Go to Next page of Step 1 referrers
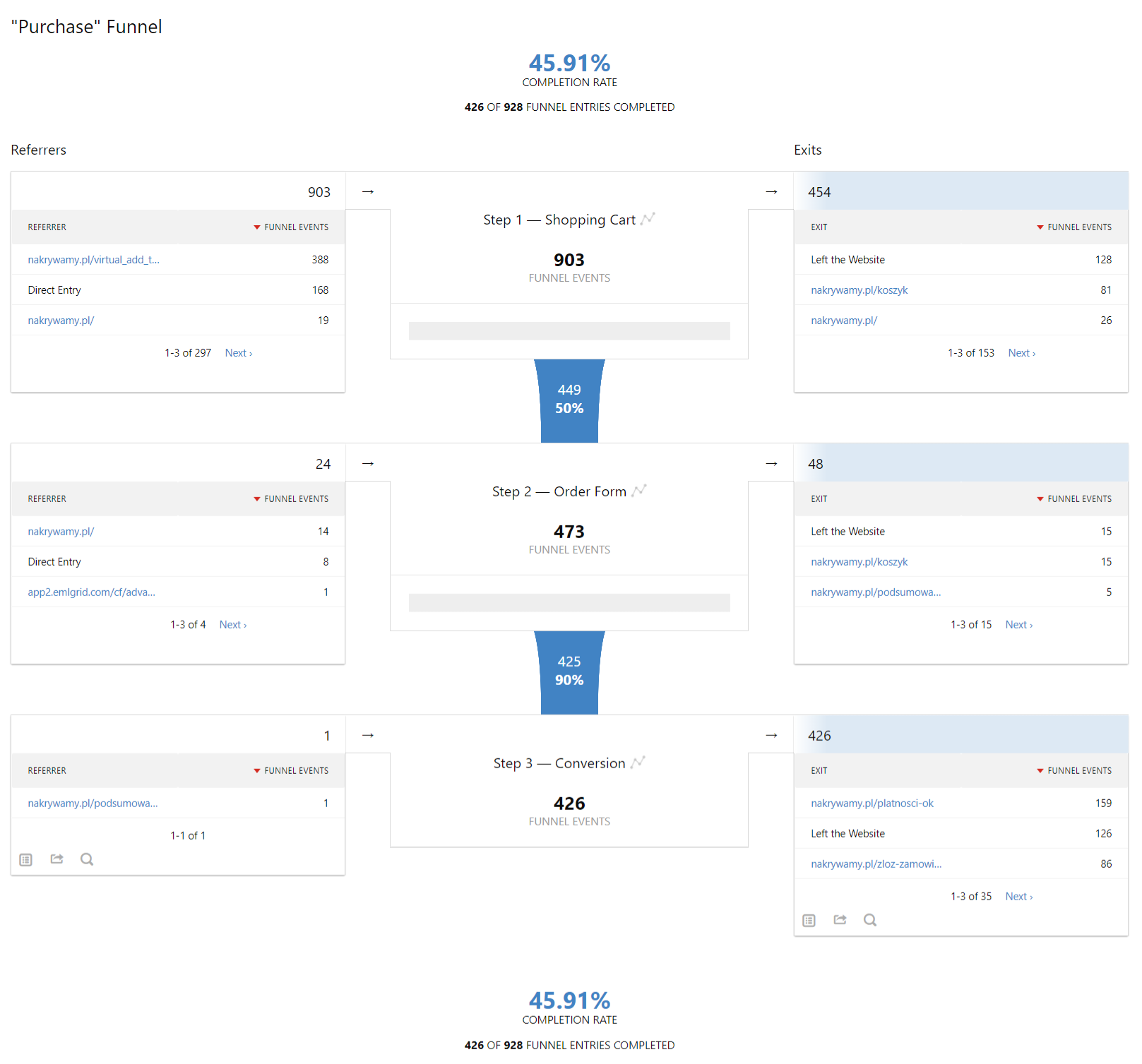This screenshot has height=1064, width=1142. [x=238, y=353]
